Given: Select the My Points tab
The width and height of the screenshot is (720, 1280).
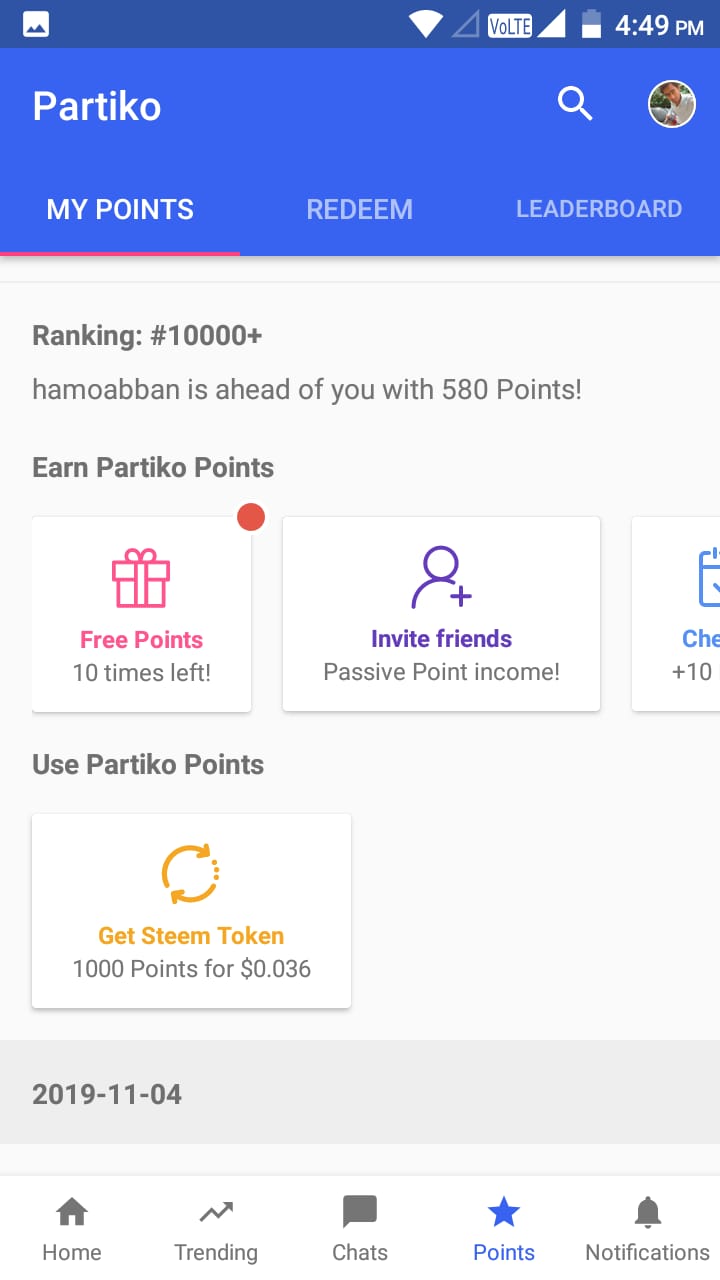Looking at the screenshot, I should click(120, 209).
